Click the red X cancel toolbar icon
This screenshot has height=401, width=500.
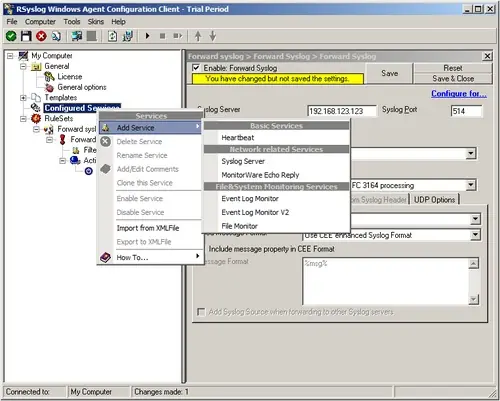click(41, 36)
